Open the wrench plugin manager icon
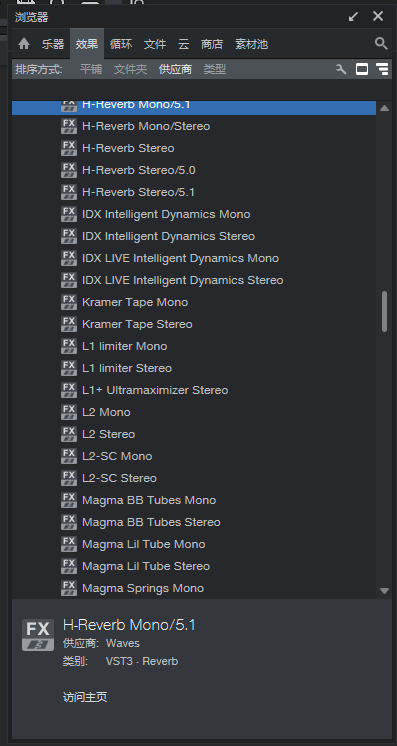 coord(341,69)
